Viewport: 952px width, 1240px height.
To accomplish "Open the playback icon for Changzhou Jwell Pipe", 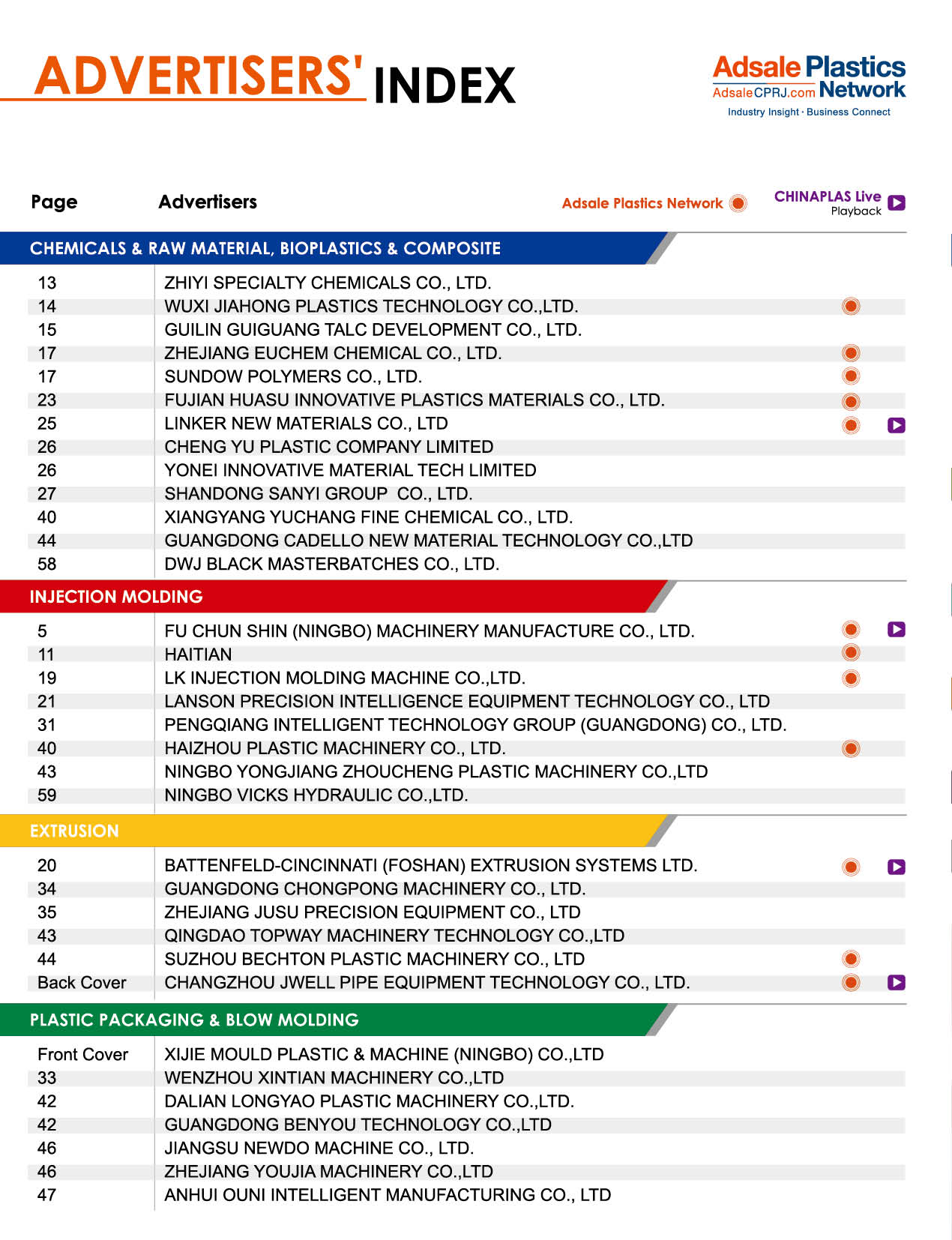I will click(x=896, y=982).
